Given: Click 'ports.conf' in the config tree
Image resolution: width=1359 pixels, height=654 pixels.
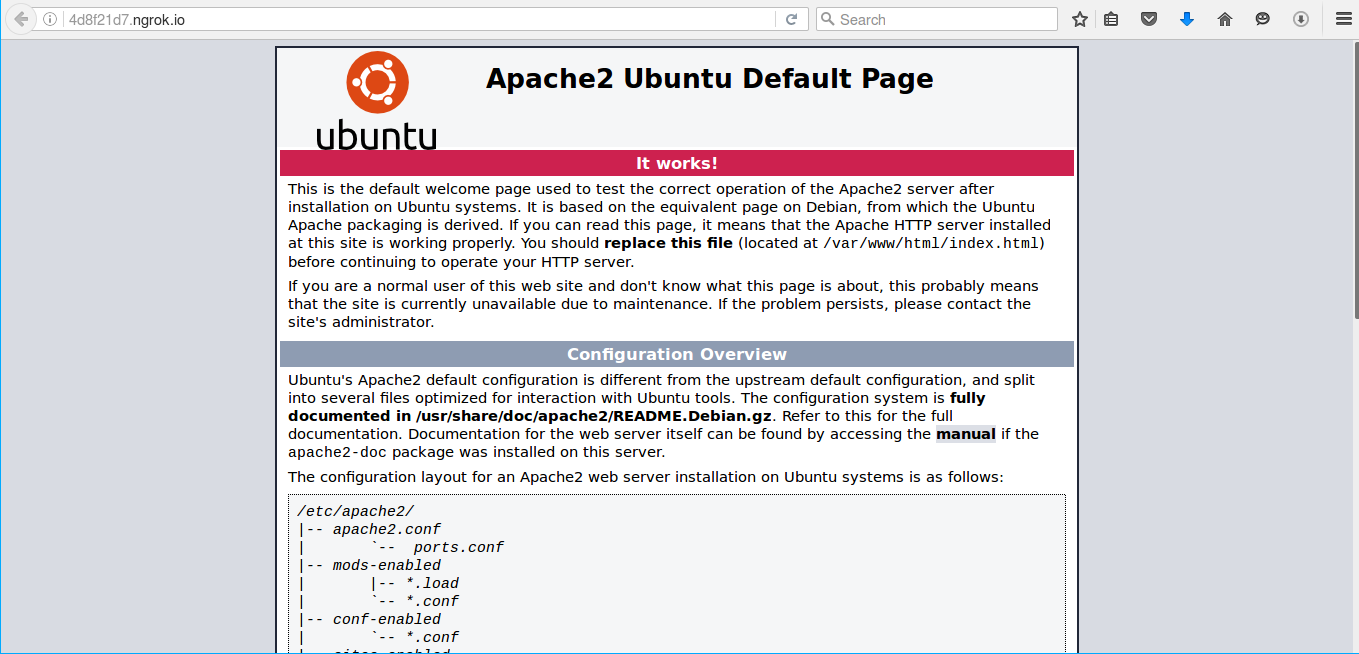Looking at the screenshot, I should tap(458, 548).
